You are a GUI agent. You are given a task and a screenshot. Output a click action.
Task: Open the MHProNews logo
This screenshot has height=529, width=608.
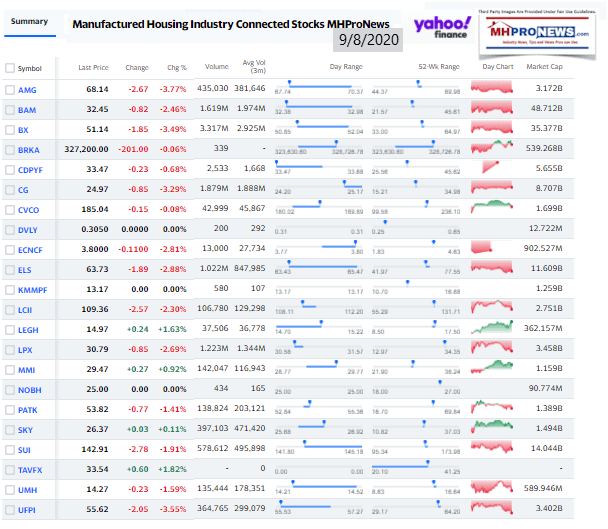(537, 34)
